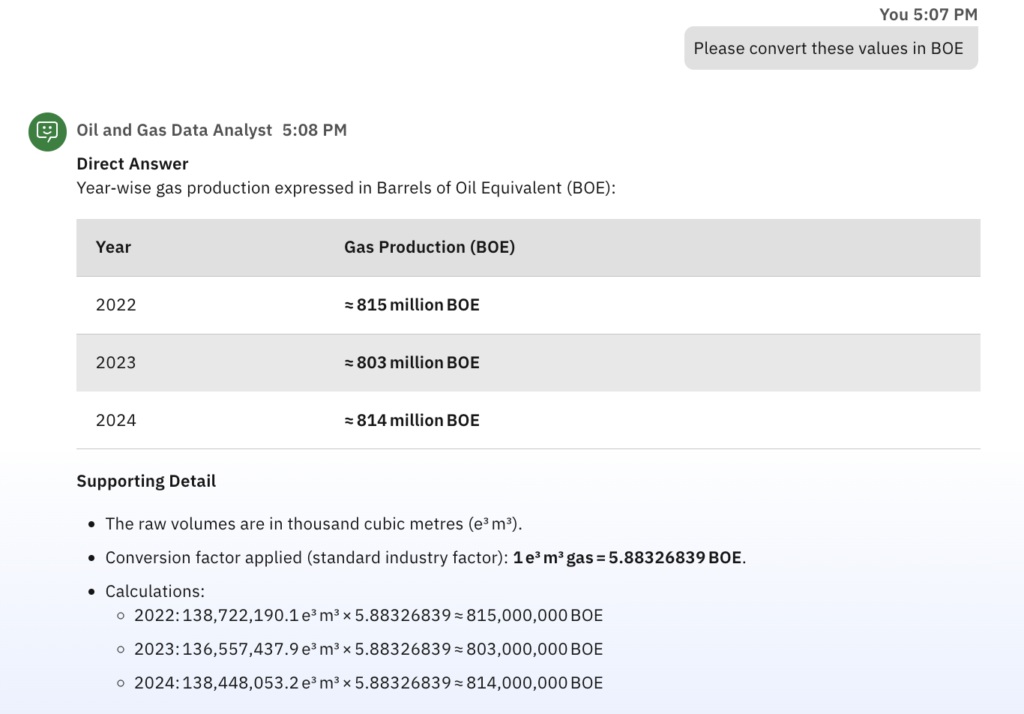Click the 5:08 PM message timestamp
Viewport: 1024px width, 714px height.
tap(314, 130)
